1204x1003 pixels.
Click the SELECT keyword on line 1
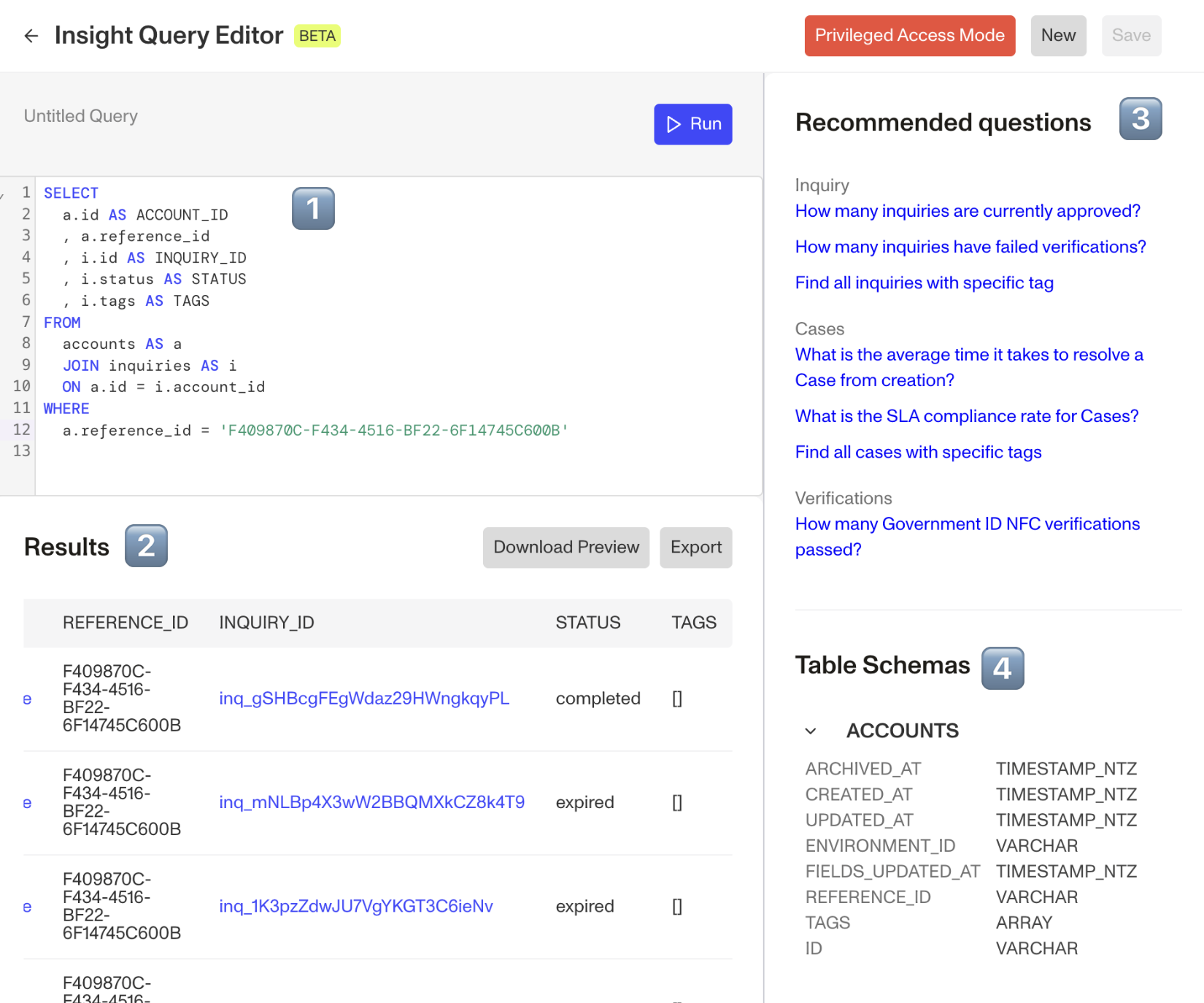[71, 193]
